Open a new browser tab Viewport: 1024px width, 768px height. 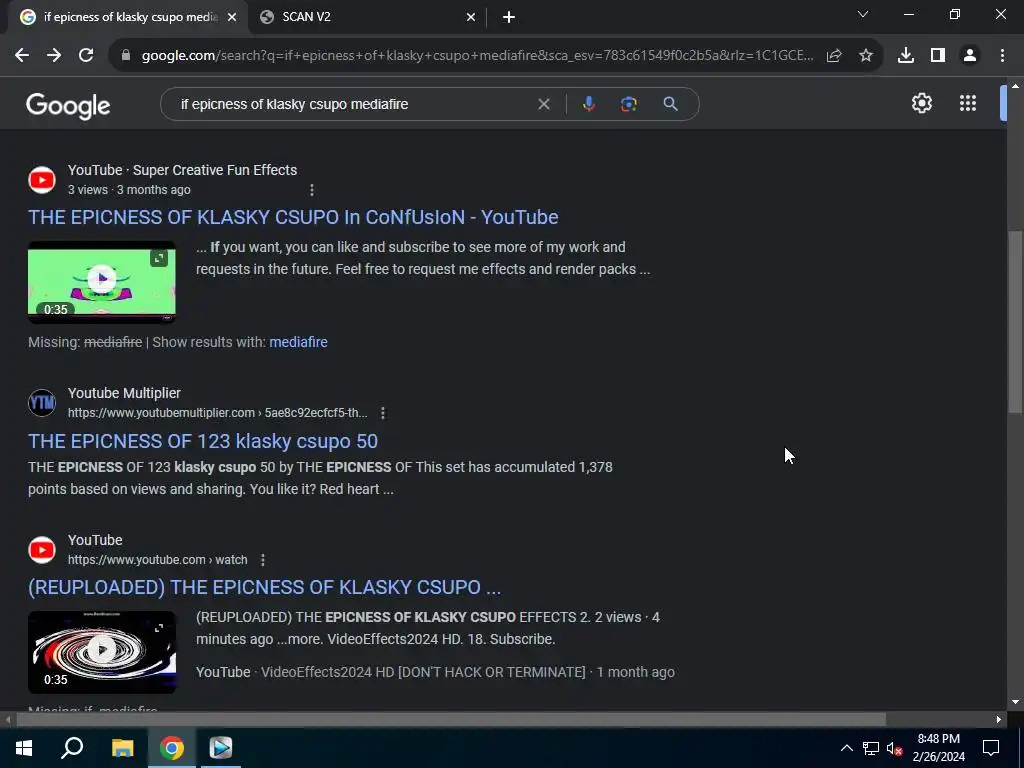tap(509, 17)
